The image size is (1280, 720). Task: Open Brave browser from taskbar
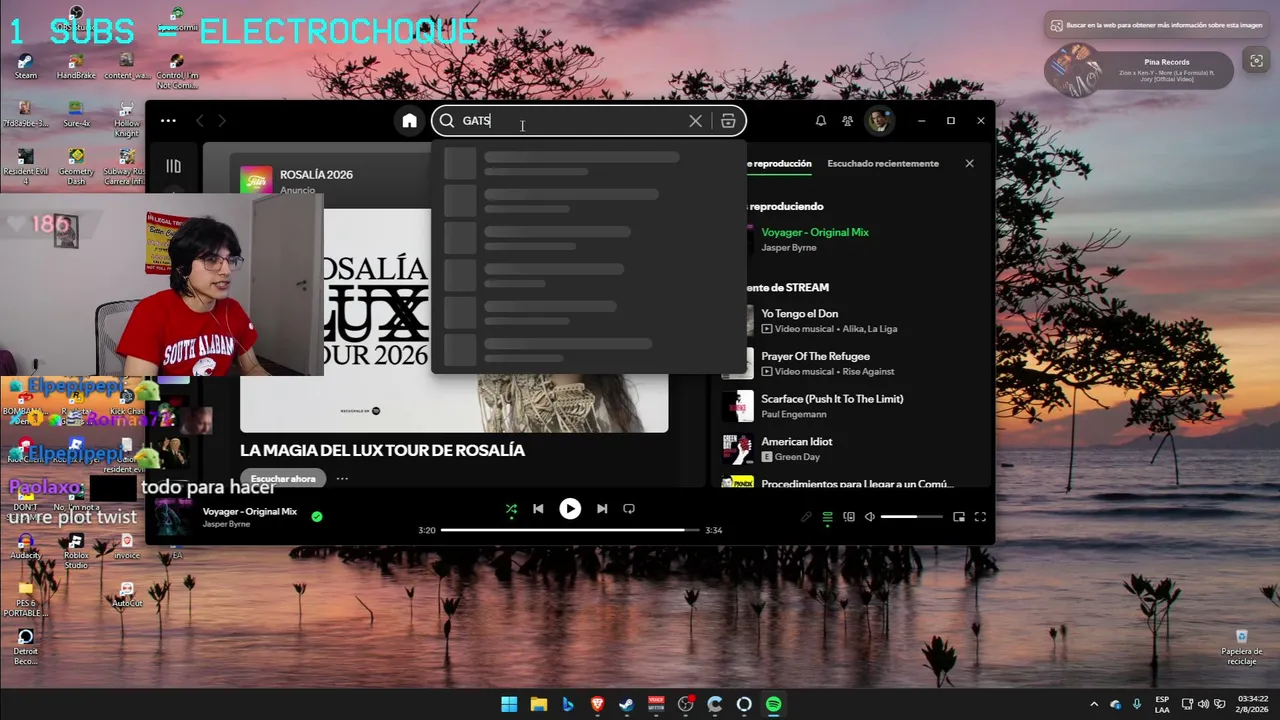coord(597,704)
